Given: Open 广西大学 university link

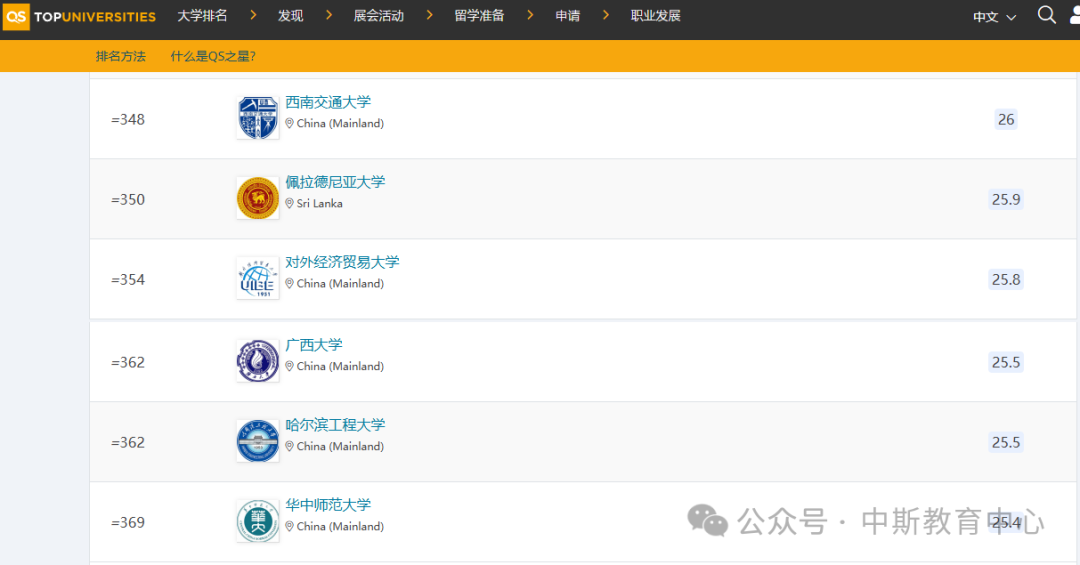Looking at the screenshot, I should tap(314, 345).
